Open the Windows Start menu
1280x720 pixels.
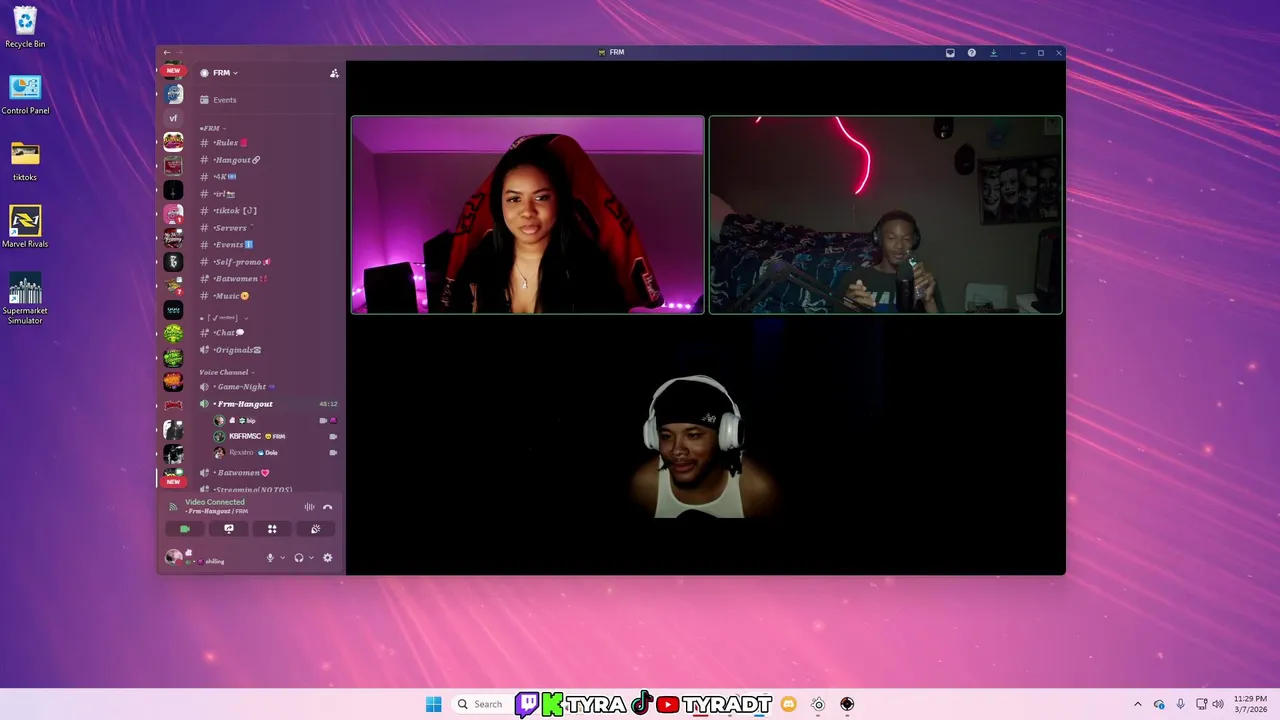(x=433, y=704)
